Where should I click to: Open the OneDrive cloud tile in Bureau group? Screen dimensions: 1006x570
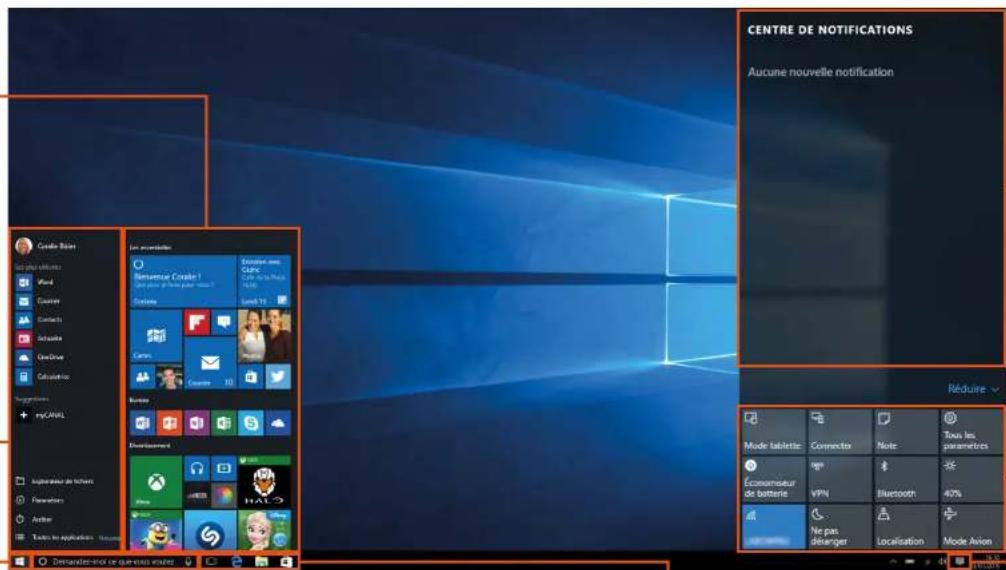click(278, 423)
